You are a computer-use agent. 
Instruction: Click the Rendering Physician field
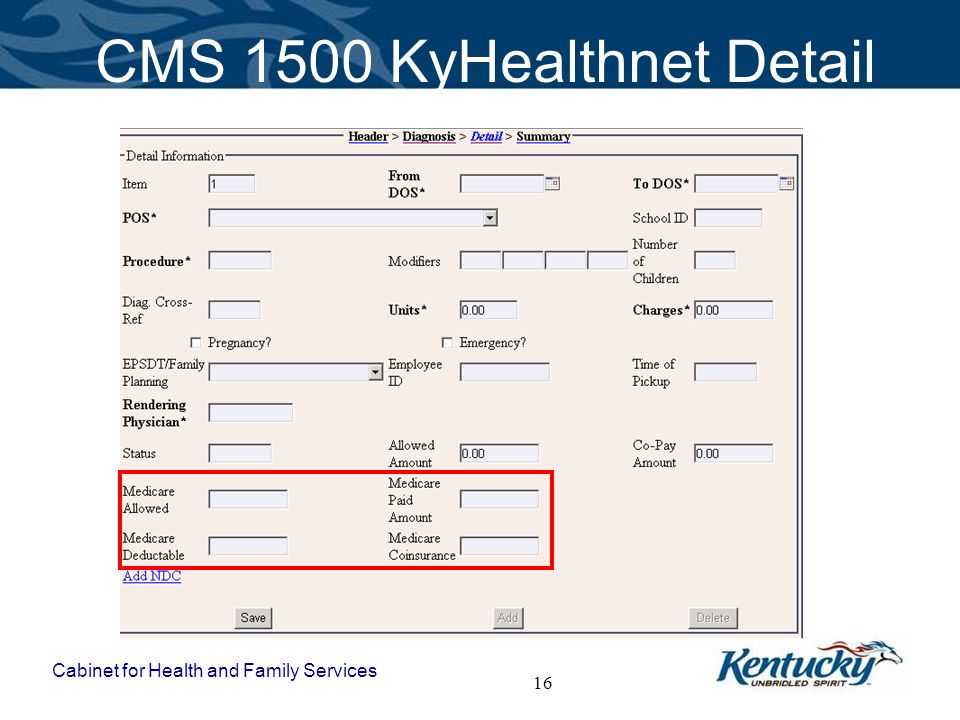[250, 412]
